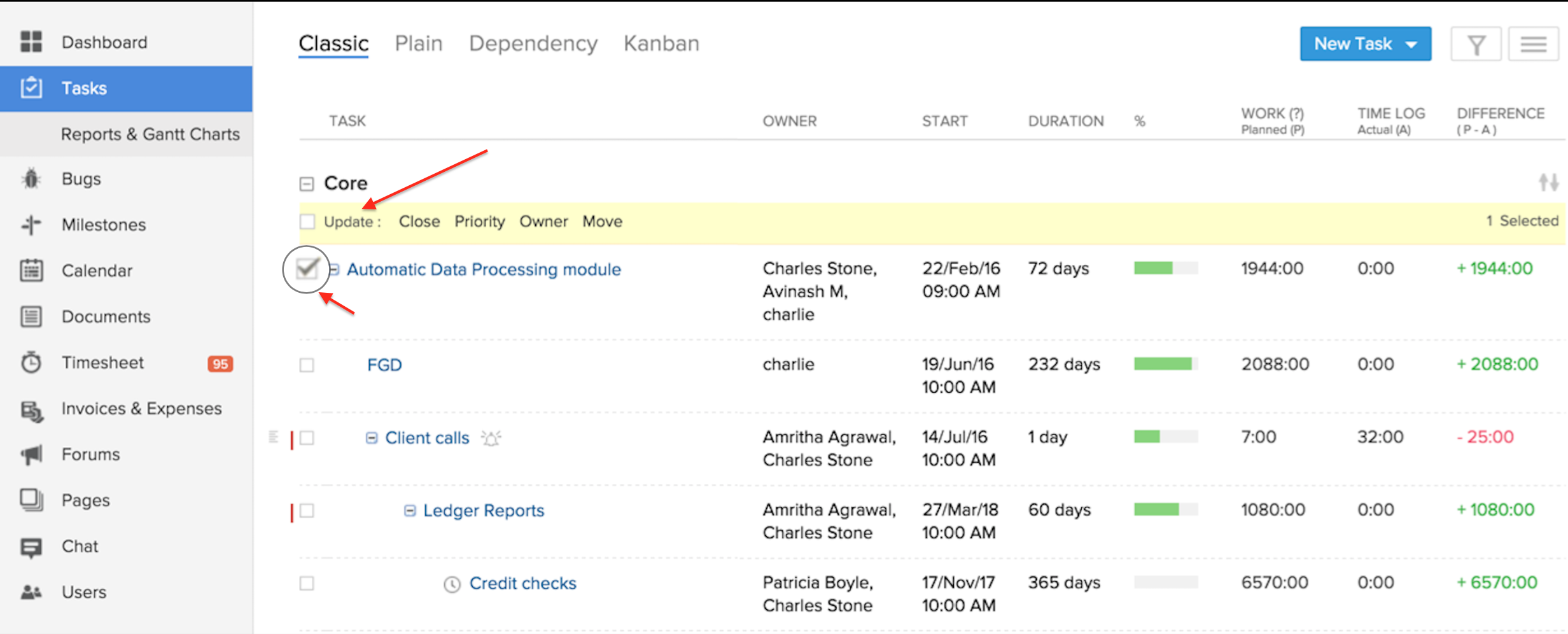
Task: Tick the FGD task checkbox
Action: coord(307,365)
